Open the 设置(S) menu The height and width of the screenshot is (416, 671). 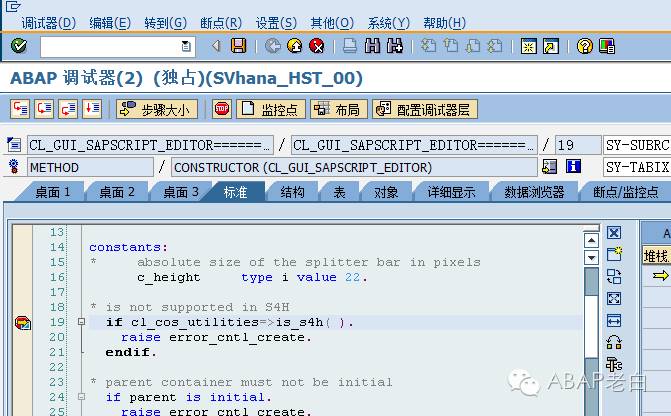[276, 23]
